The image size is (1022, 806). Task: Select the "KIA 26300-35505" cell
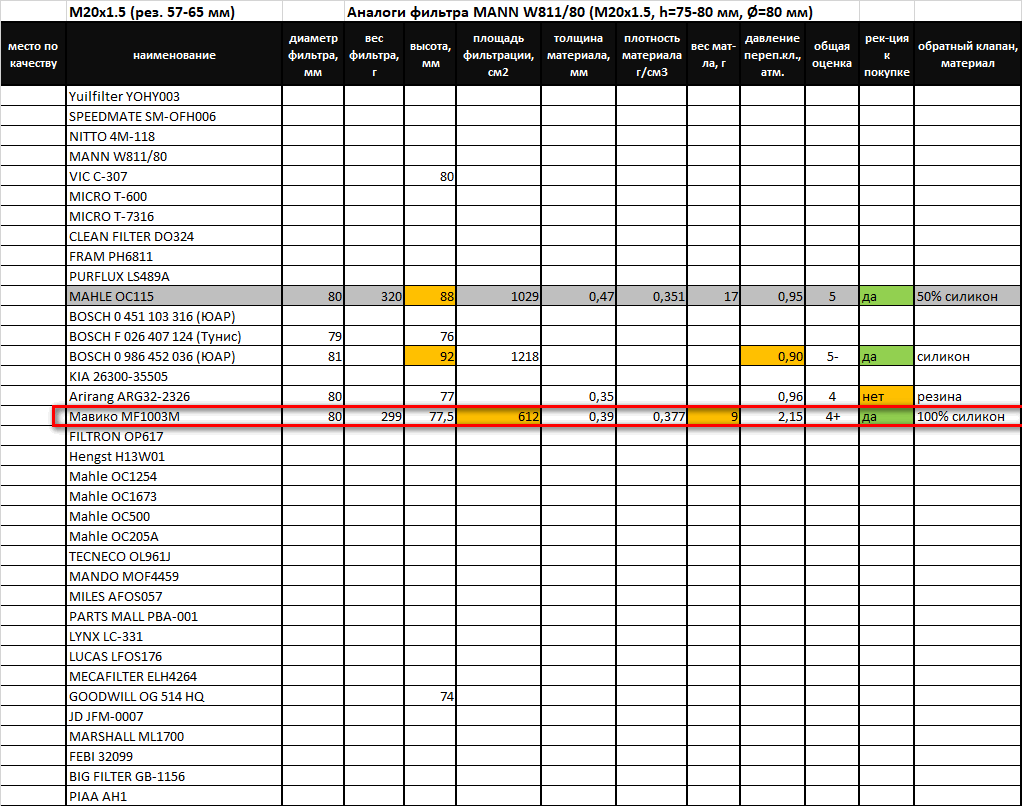[174, 377]
